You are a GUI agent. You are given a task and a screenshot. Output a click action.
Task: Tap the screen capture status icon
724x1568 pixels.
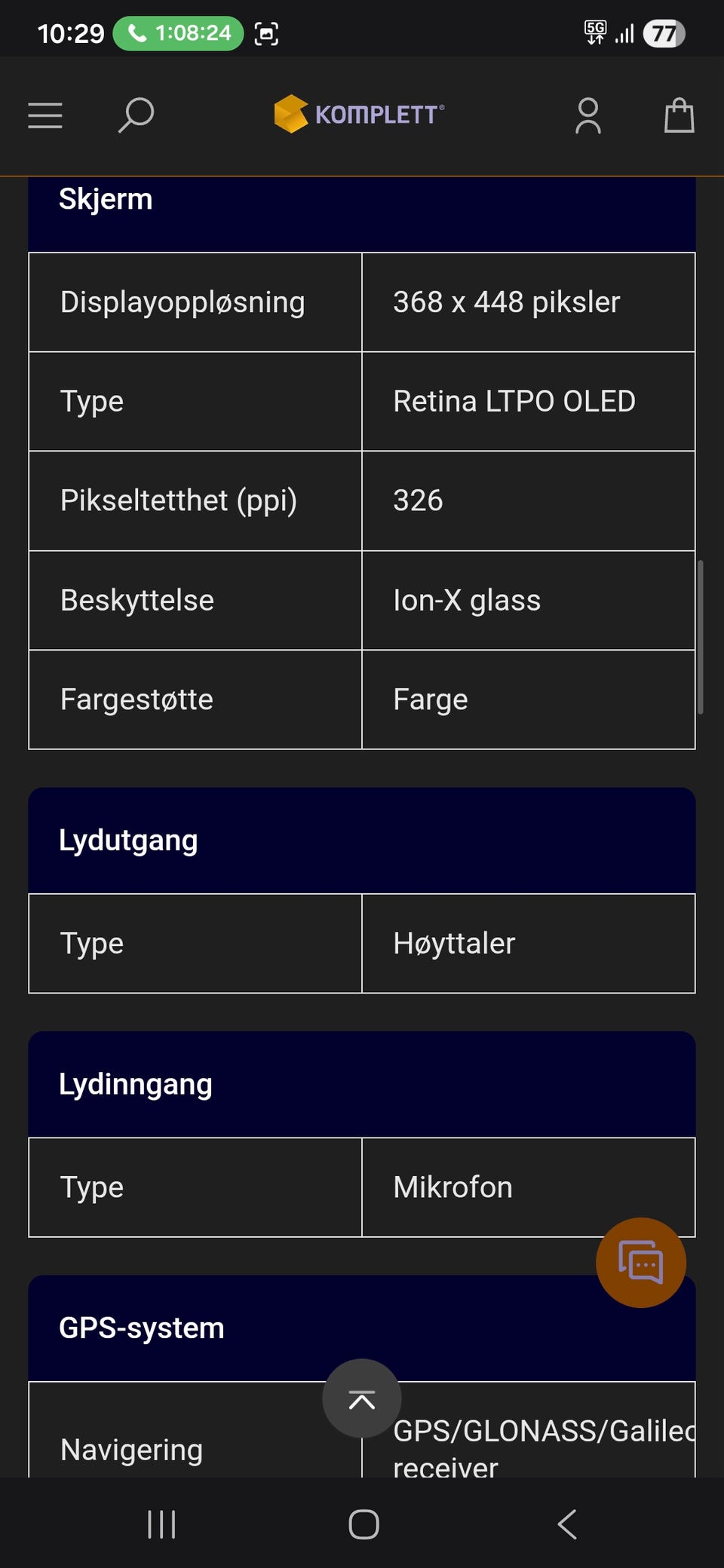266,33
